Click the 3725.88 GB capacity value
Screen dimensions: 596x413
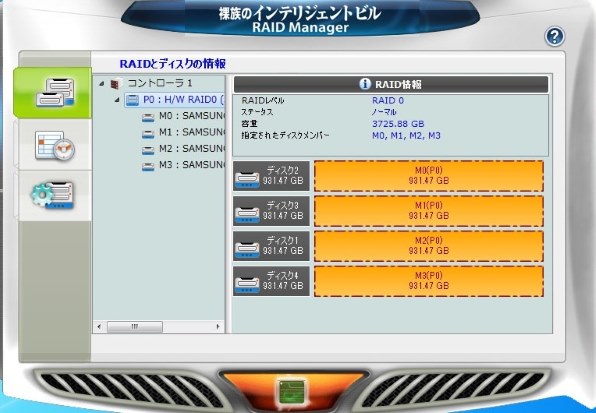[x=398, y=124]
